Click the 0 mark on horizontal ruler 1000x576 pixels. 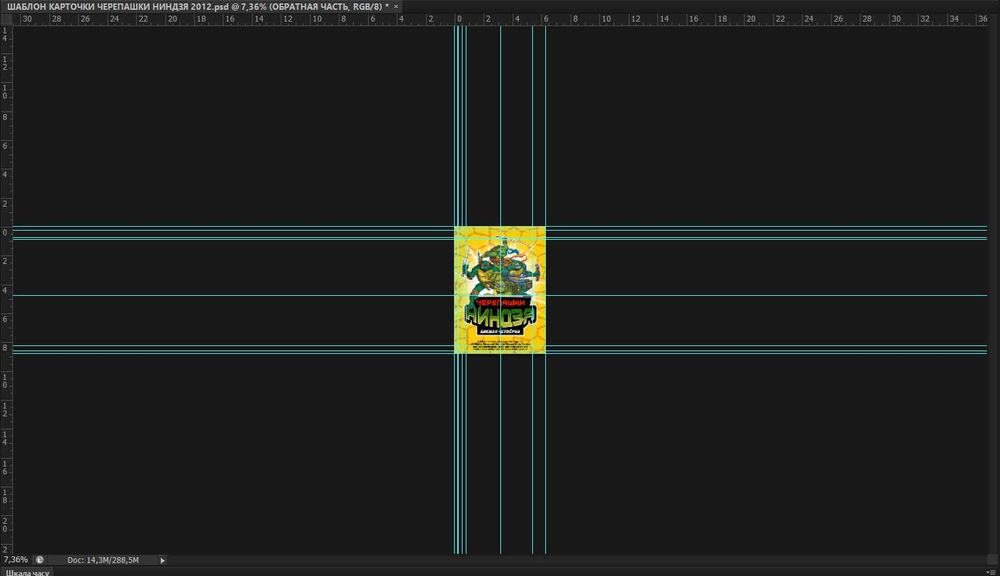tap(459, 19)
